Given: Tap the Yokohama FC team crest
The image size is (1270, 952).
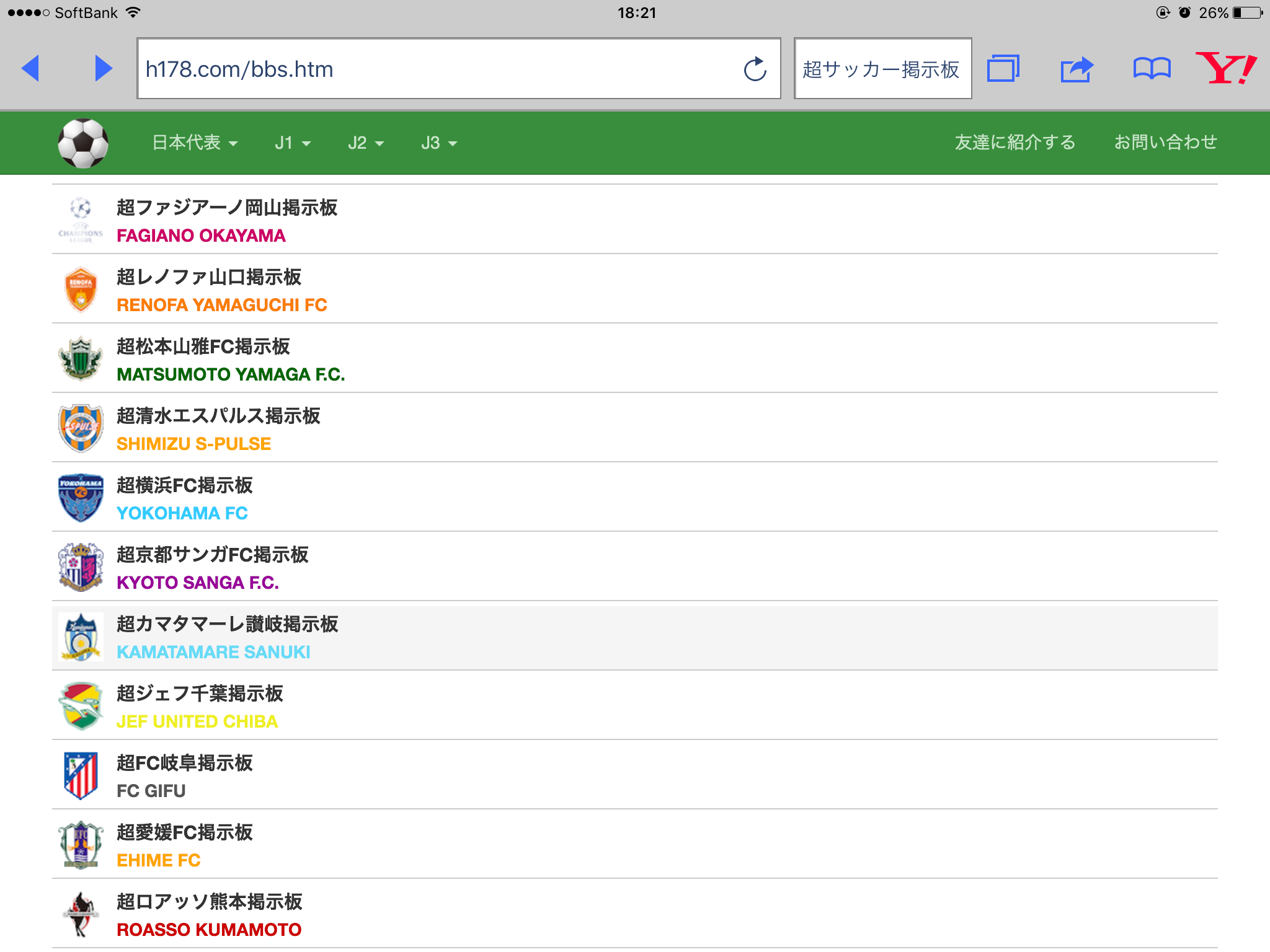Looking at the screenshot, I should pos(81,498).
